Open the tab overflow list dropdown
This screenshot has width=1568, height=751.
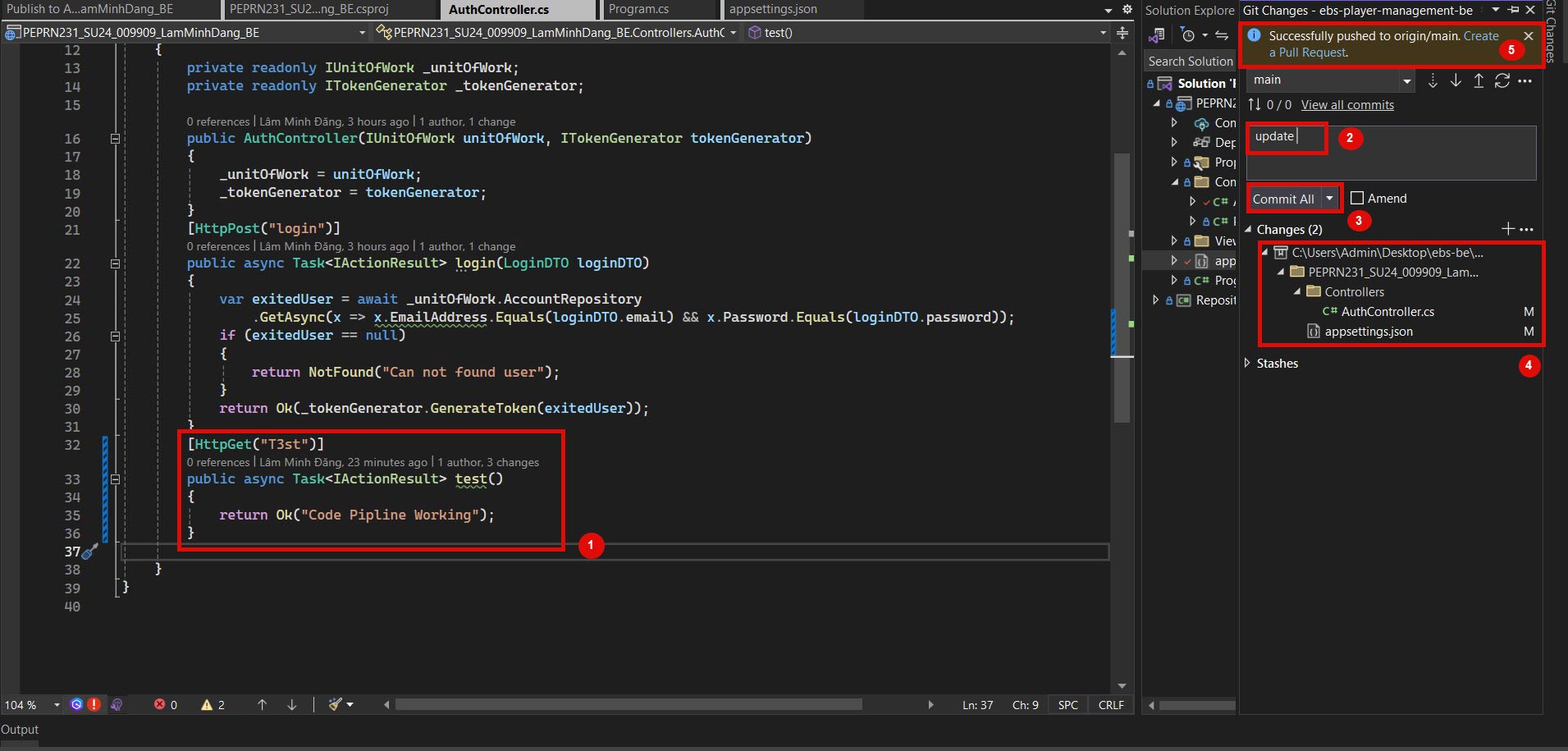click(x=1108, y=10)
